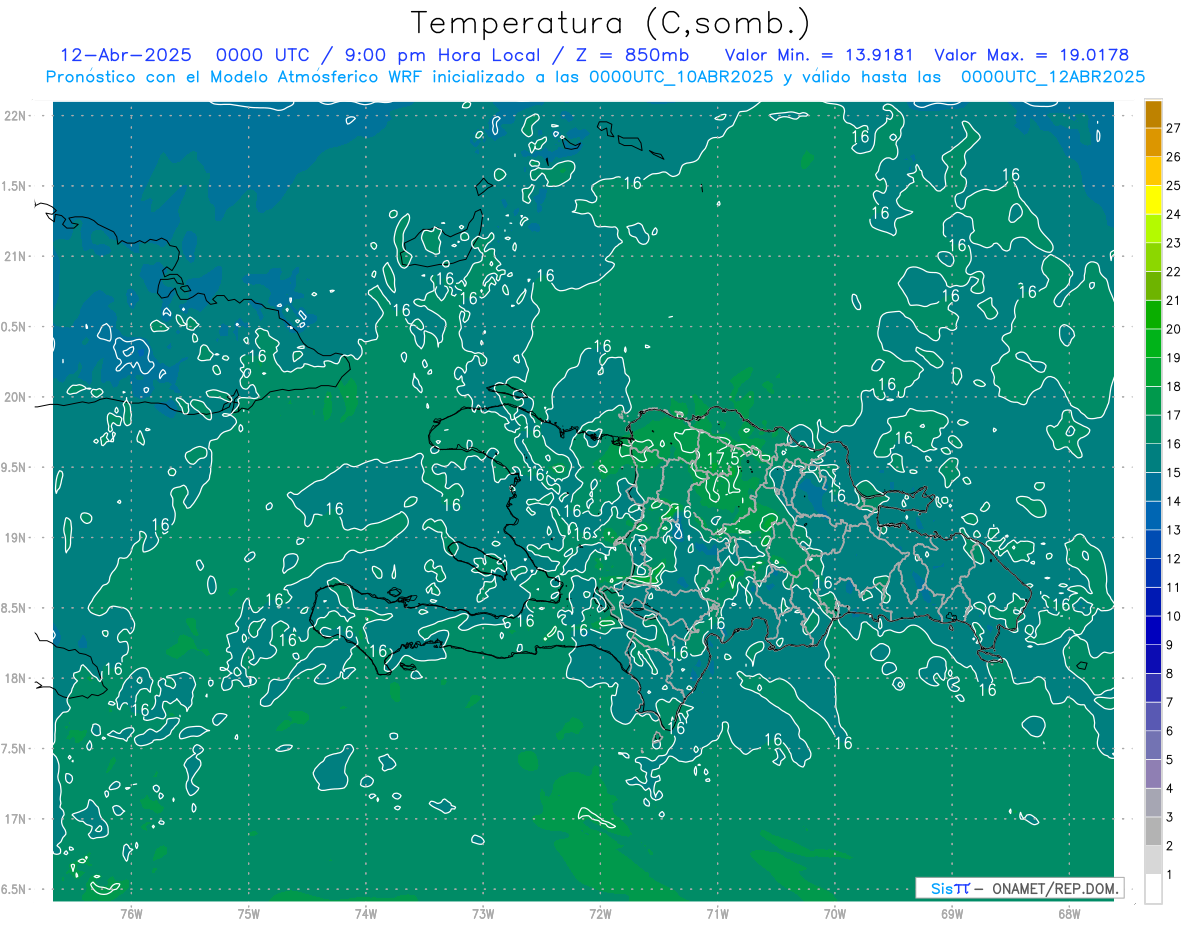
Task: Click the "19N" latitude axis label
Action: pyautogui.click(x=16, y=537)
